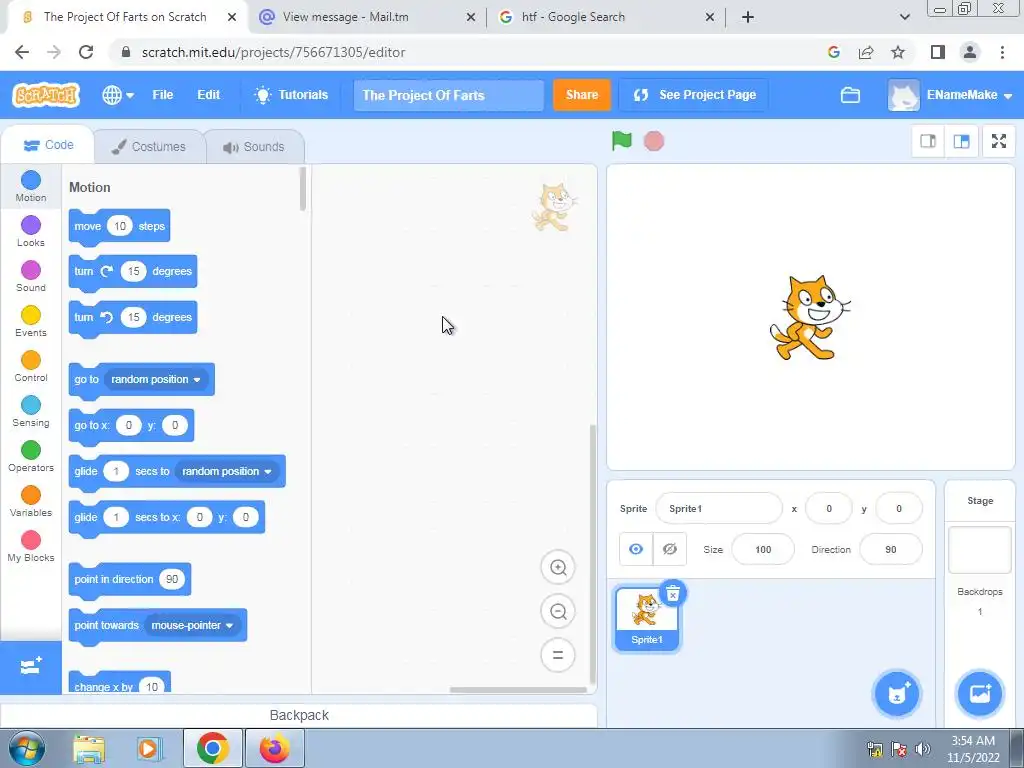The width and height of the screenshot is (1024, 768).
Task: Select the Variables block category
Action: click(x=31, y=502)
